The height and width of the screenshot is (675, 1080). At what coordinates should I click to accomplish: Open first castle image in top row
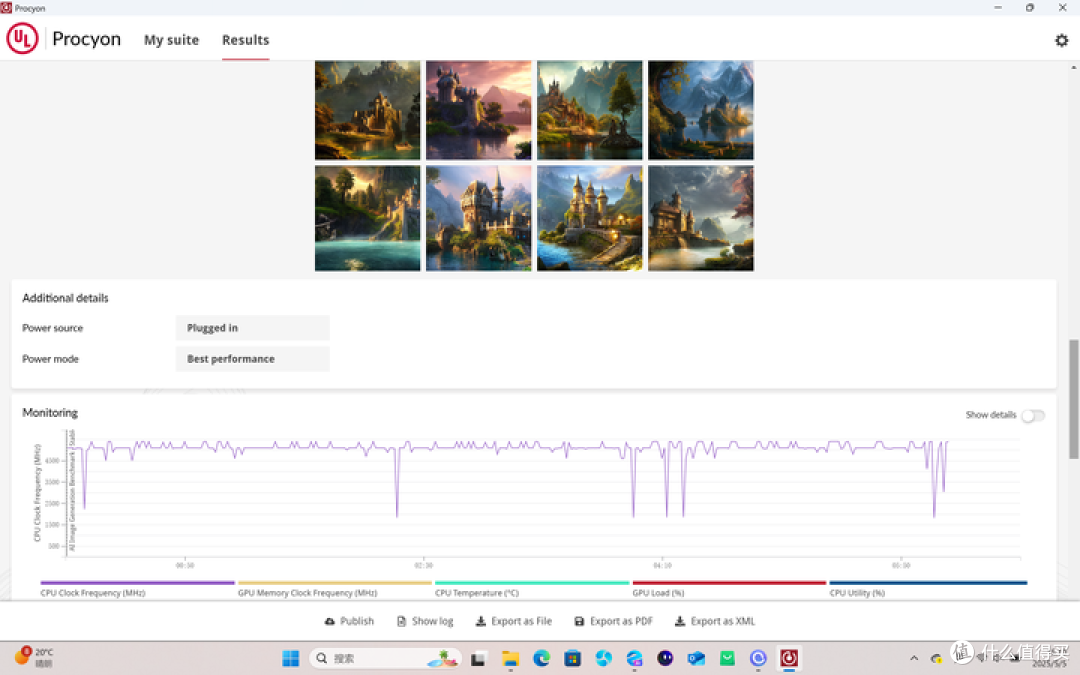coord(367,110)
